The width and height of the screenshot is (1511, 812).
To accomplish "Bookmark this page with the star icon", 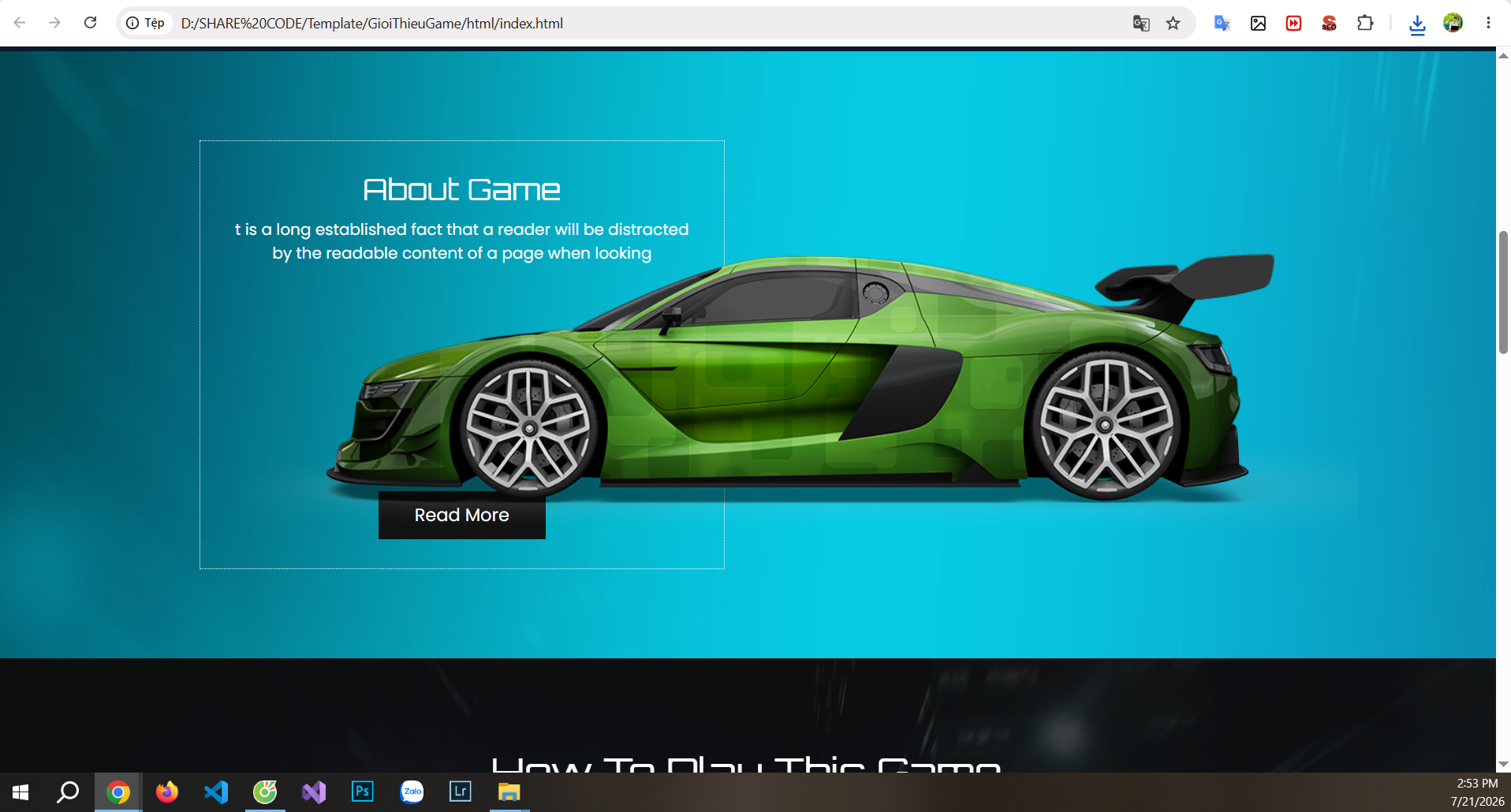I will 1173,23.
